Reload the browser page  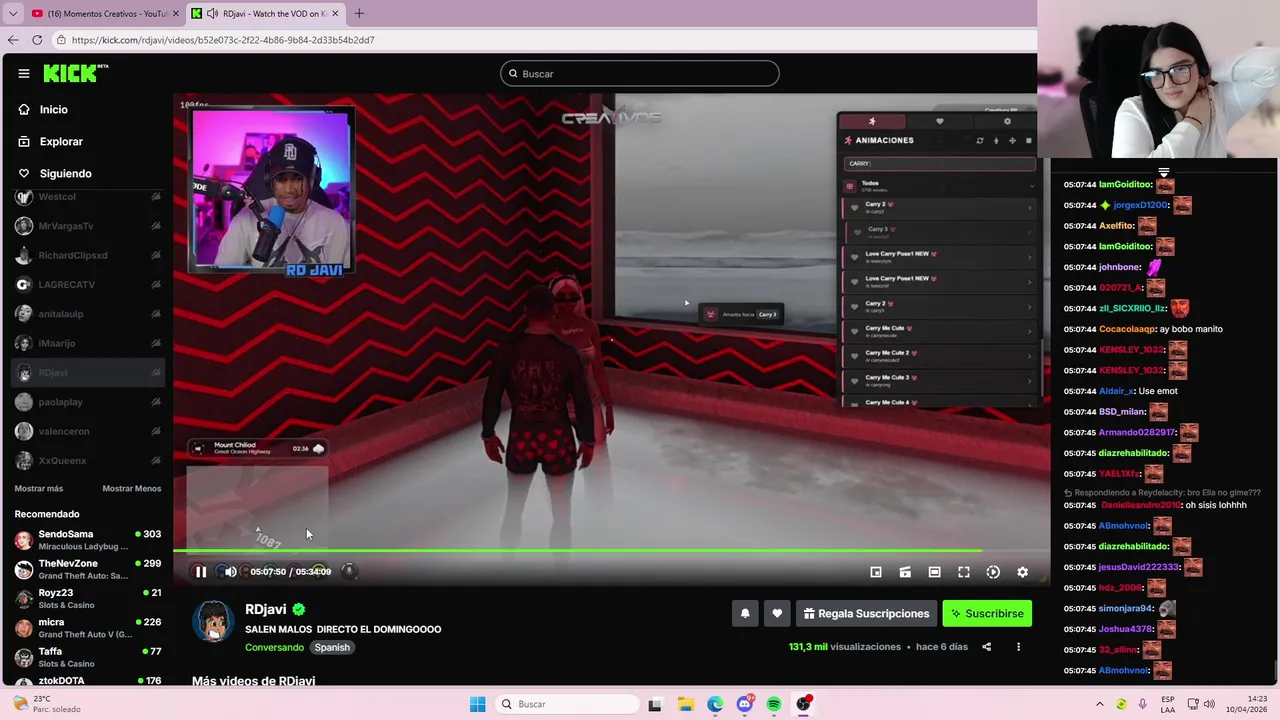[x=37, y=40]
